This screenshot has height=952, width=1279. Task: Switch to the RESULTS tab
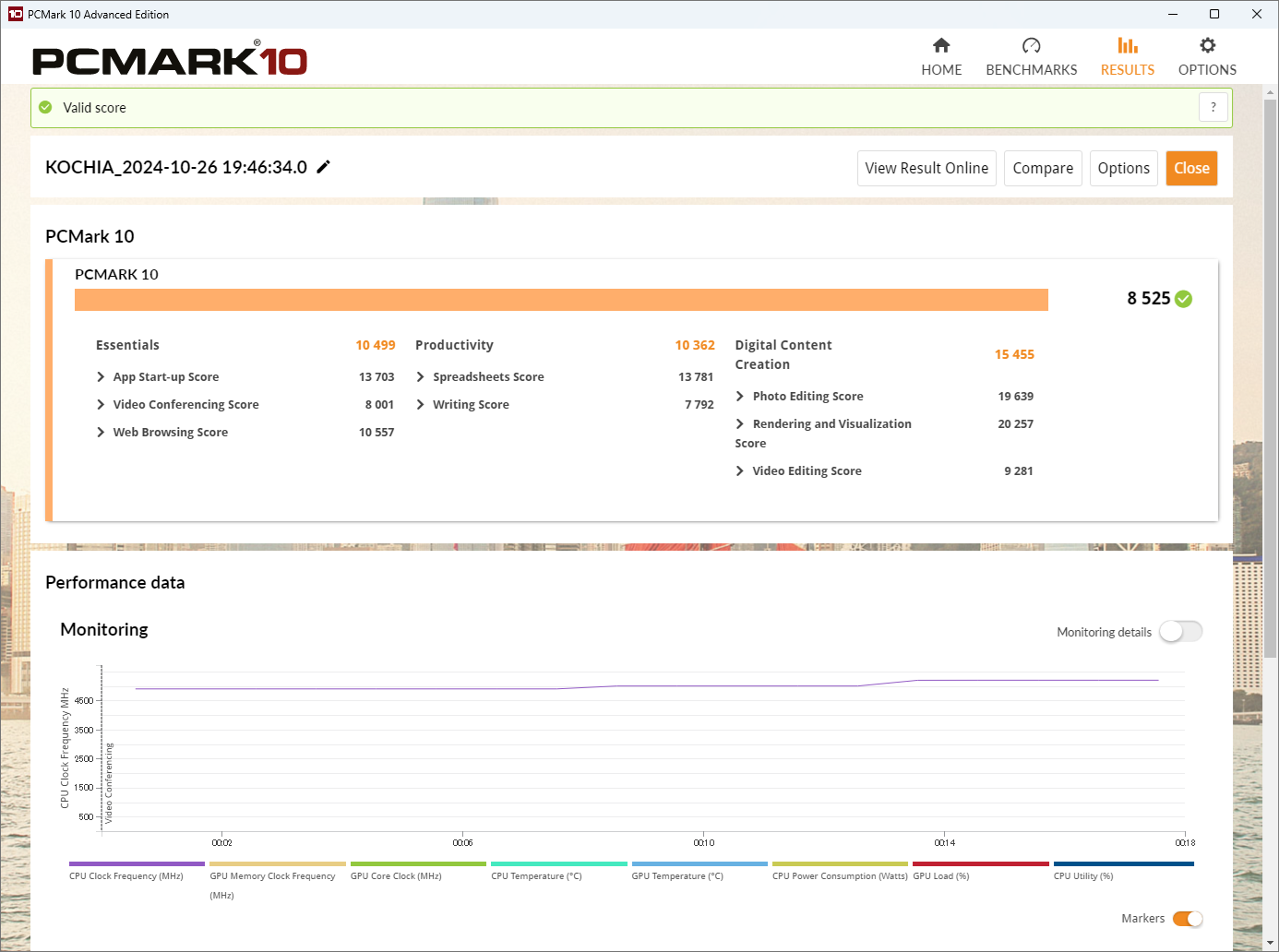(x=1128, y=57)
